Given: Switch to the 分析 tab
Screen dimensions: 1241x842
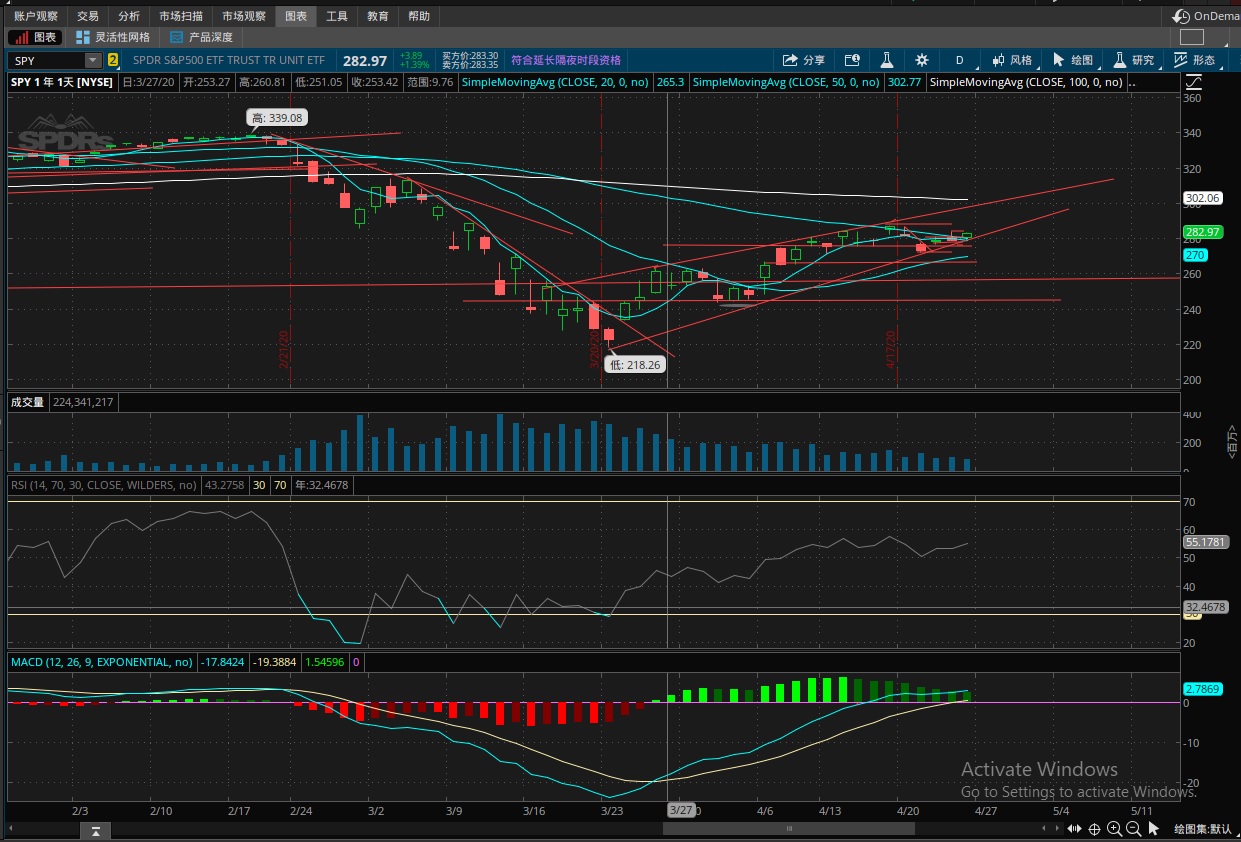Looking at the screenshot, I should pyautogui.click(x=129, y=16).
